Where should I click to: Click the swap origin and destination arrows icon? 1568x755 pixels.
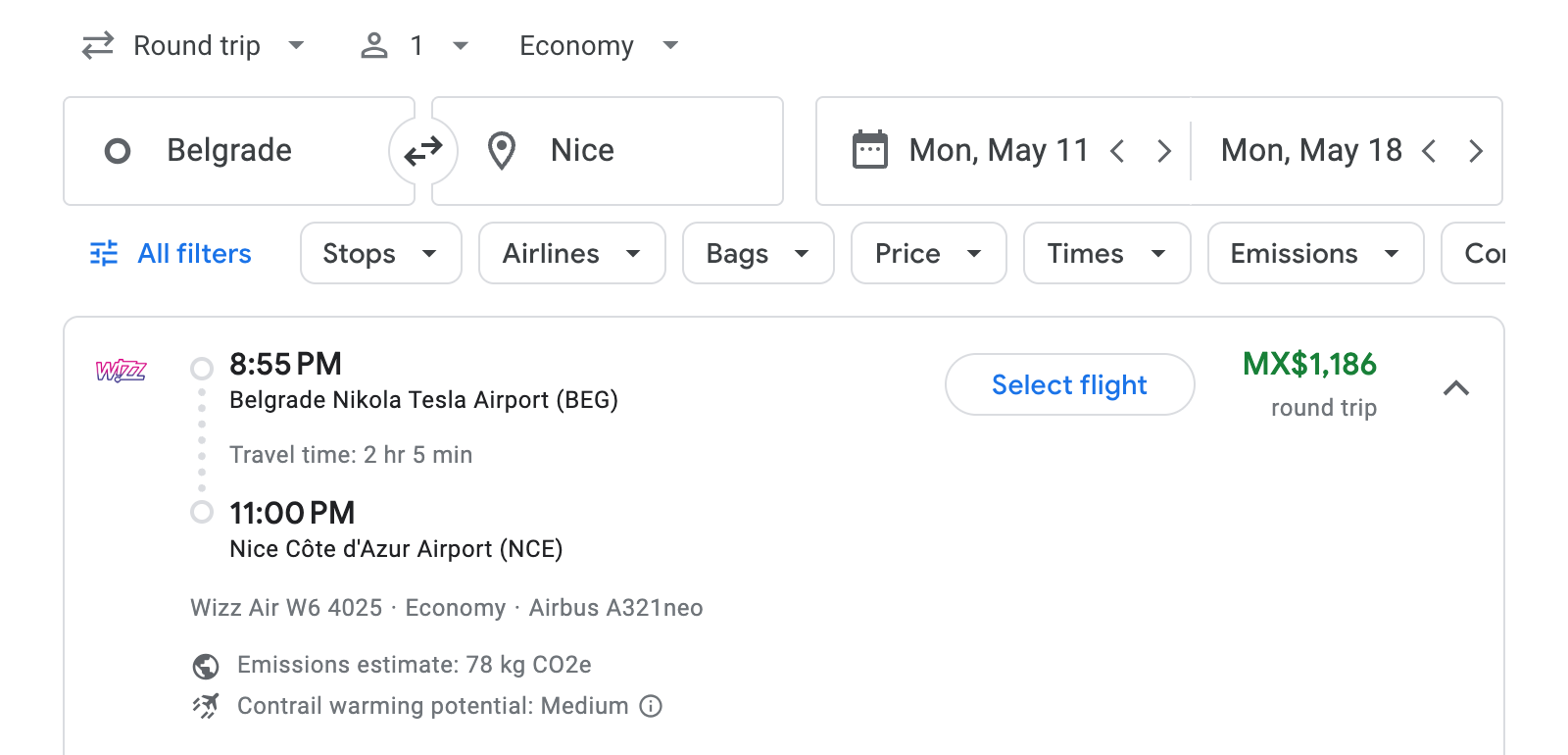pyautogui.click(x=422, y=150)
